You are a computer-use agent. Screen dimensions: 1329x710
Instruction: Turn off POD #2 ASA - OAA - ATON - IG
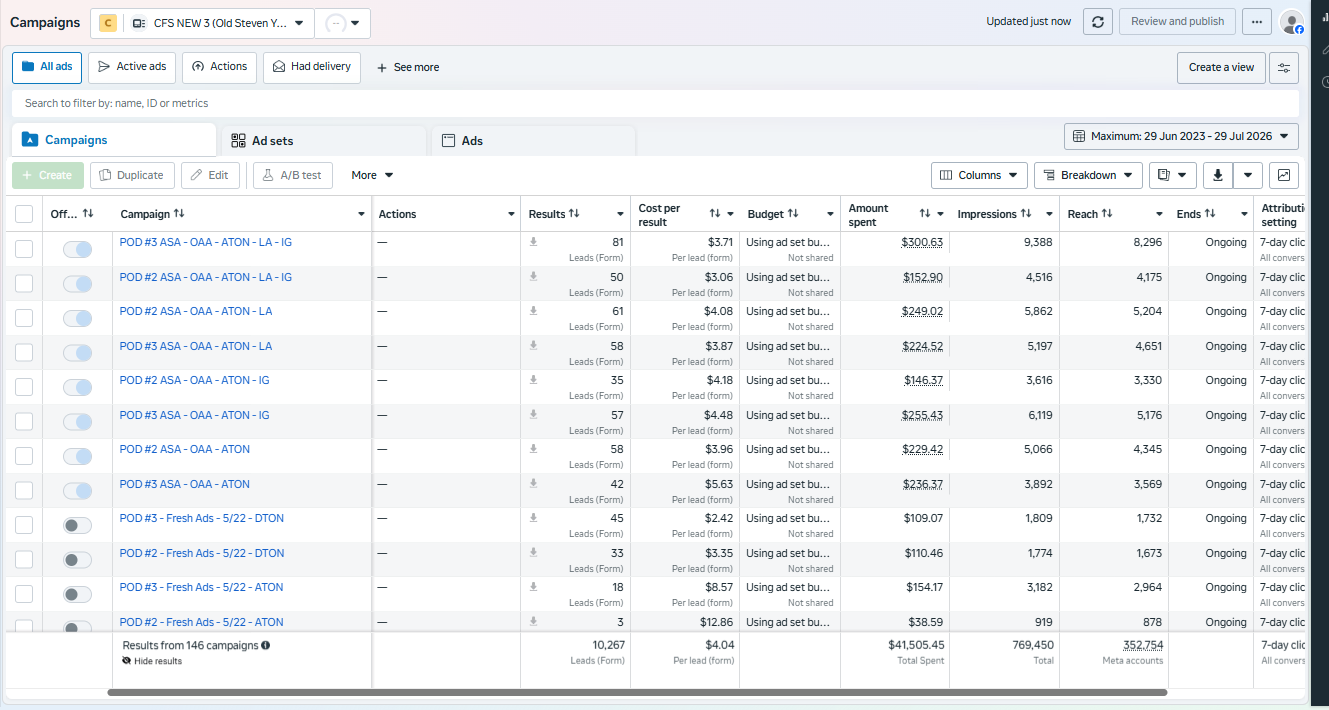coord(77,387)
